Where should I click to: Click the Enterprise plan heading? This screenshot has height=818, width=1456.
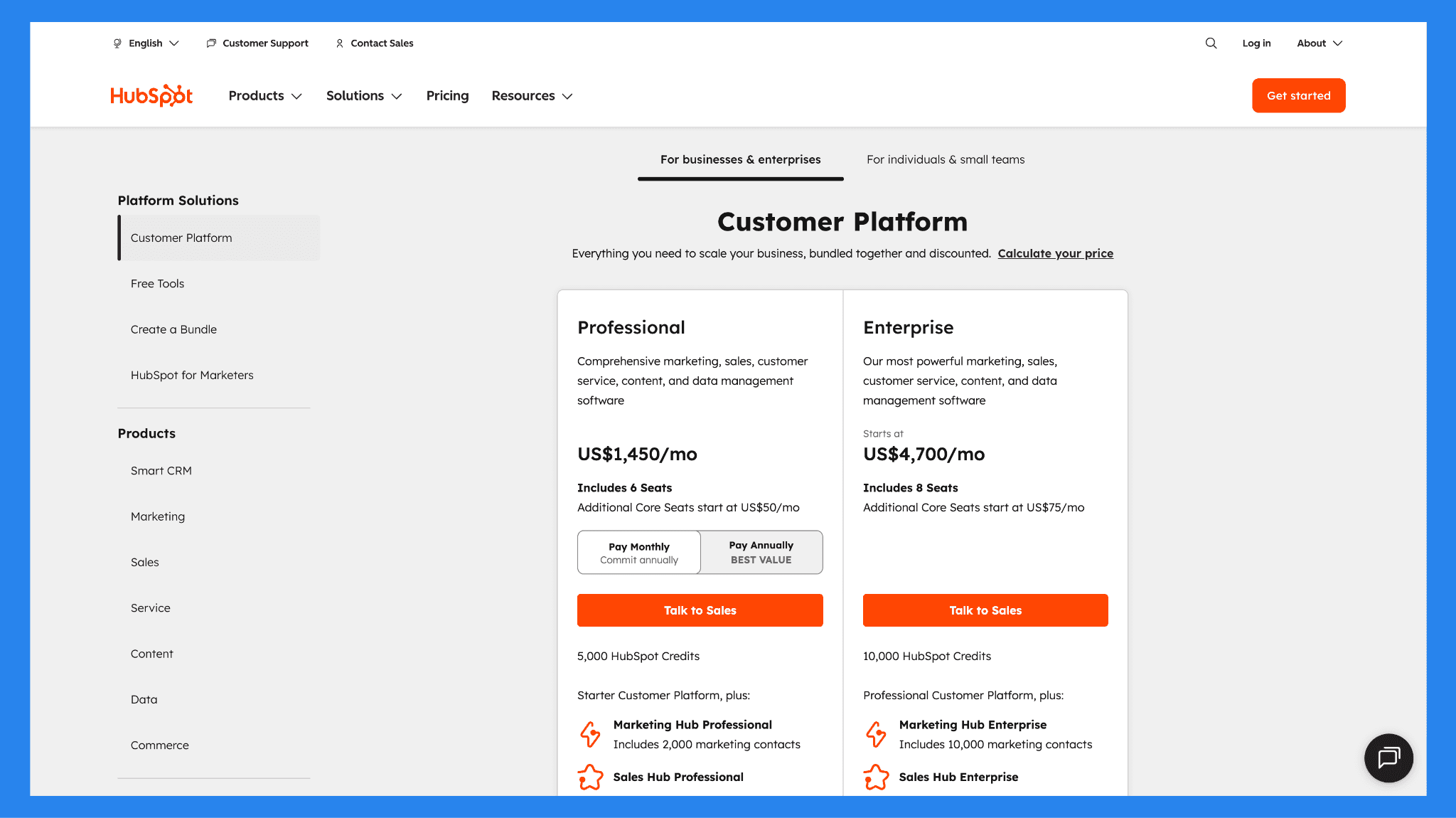tap(908, 328)
